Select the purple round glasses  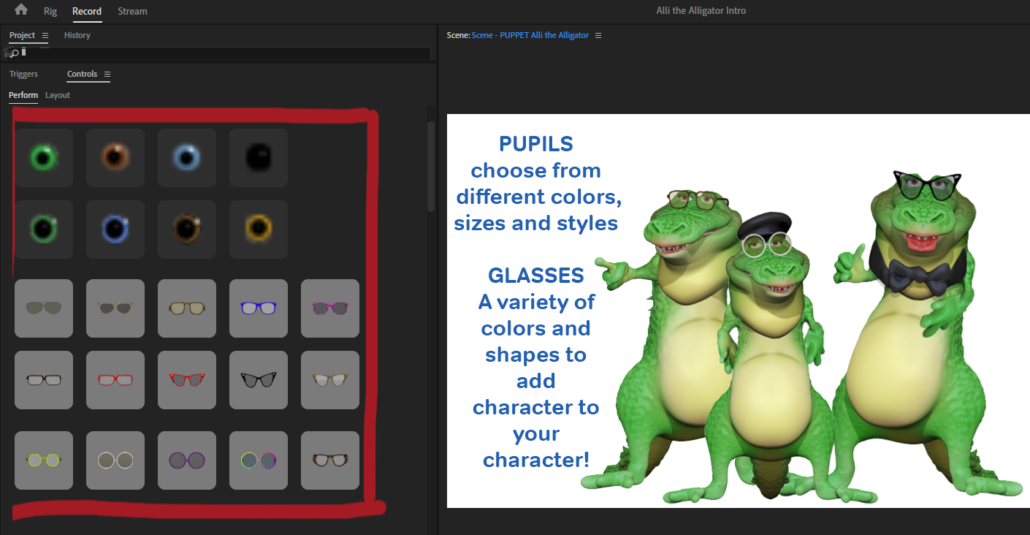coord(187,460)
